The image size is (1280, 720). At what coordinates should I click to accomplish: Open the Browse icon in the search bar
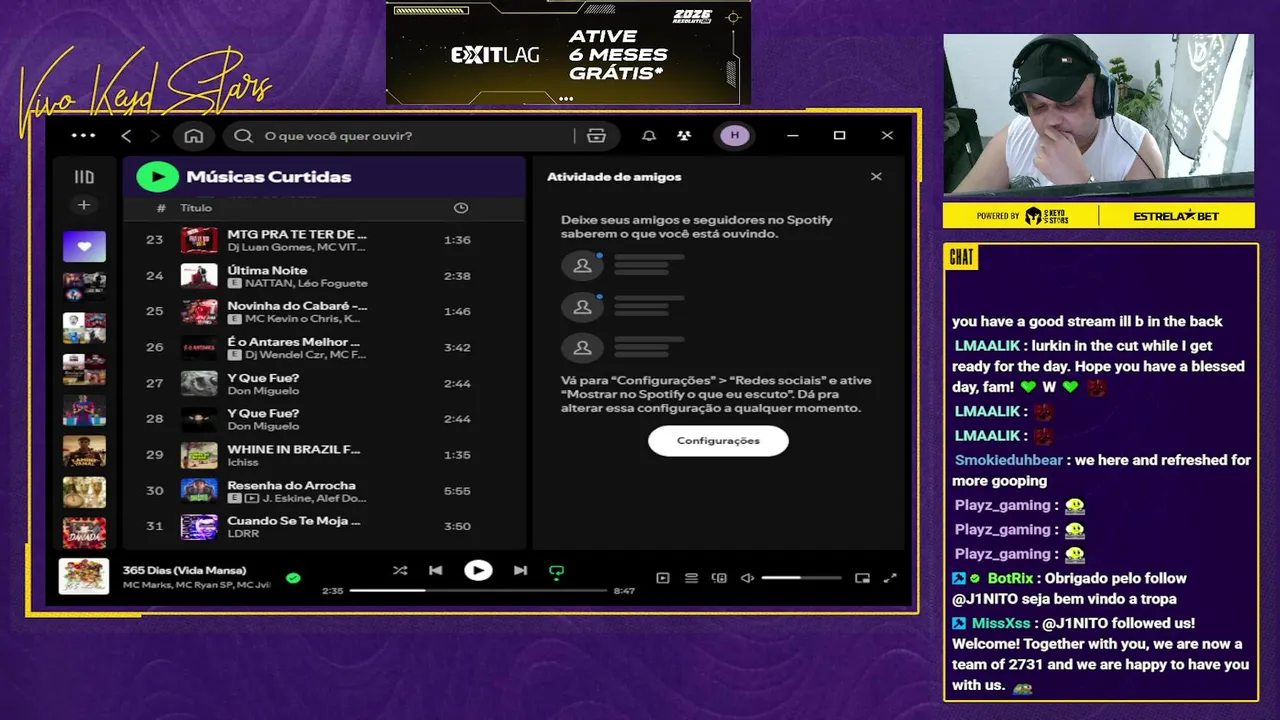[x=597, y=136]
